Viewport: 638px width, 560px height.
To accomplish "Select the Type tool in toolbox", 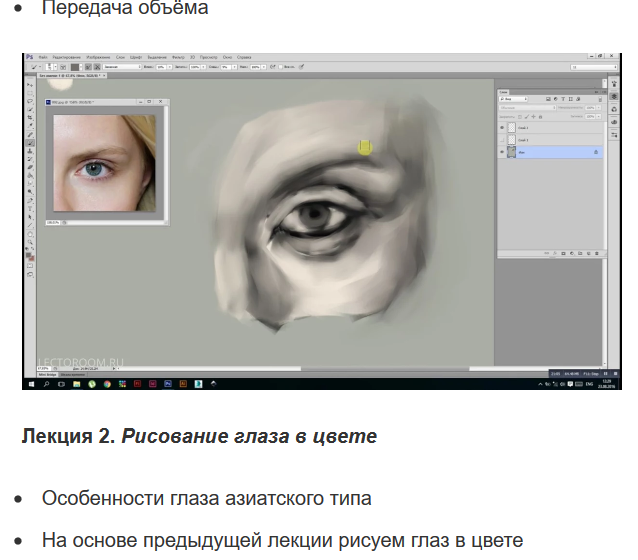I will (30, 209).
